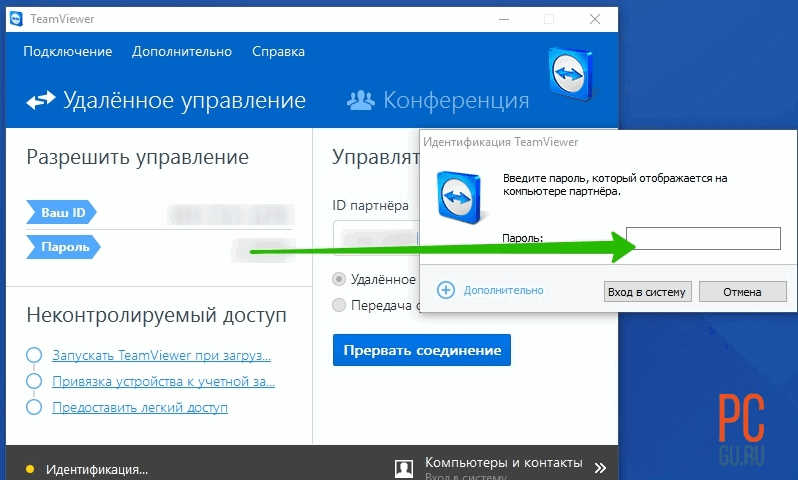798x480 pixels.
Task: Click the circle beside Предоставить легкий доступ
Action: tap(34, 407)
